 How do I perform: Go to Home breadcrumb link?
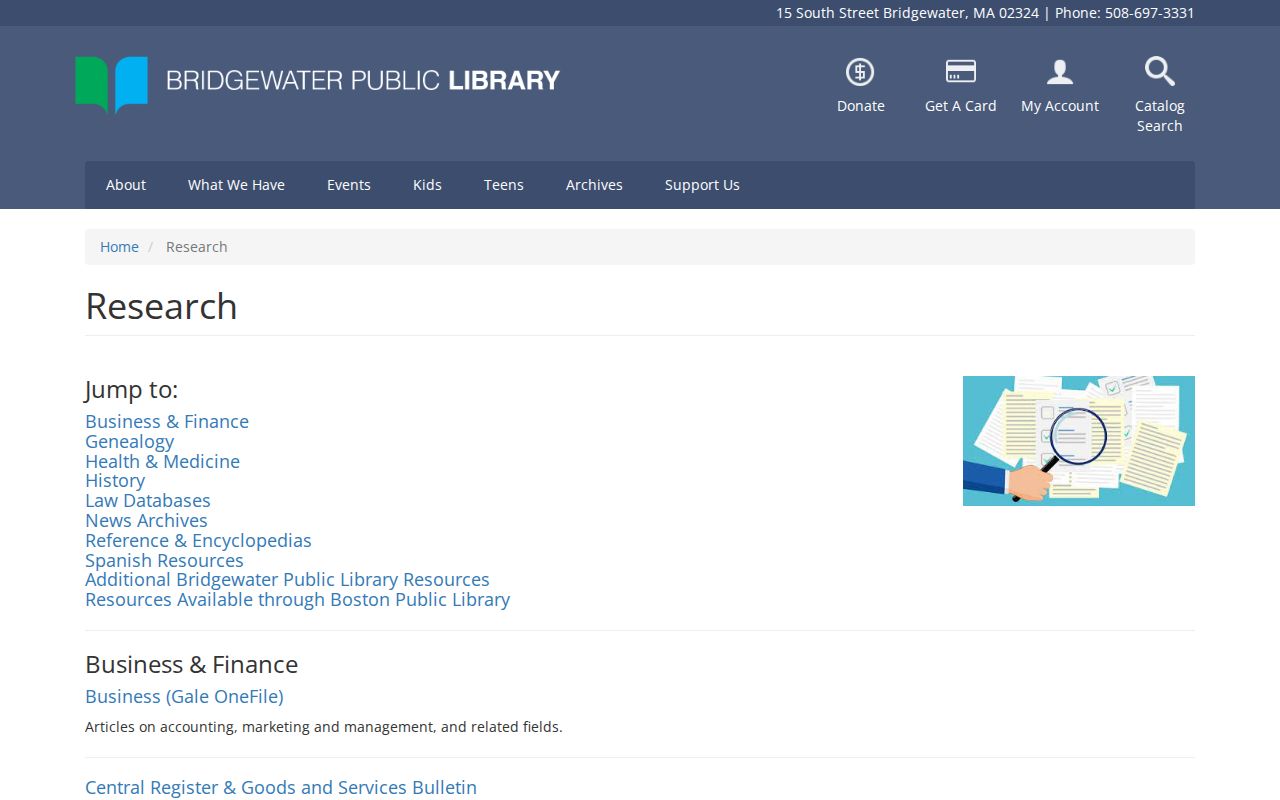tap(119, 247)
